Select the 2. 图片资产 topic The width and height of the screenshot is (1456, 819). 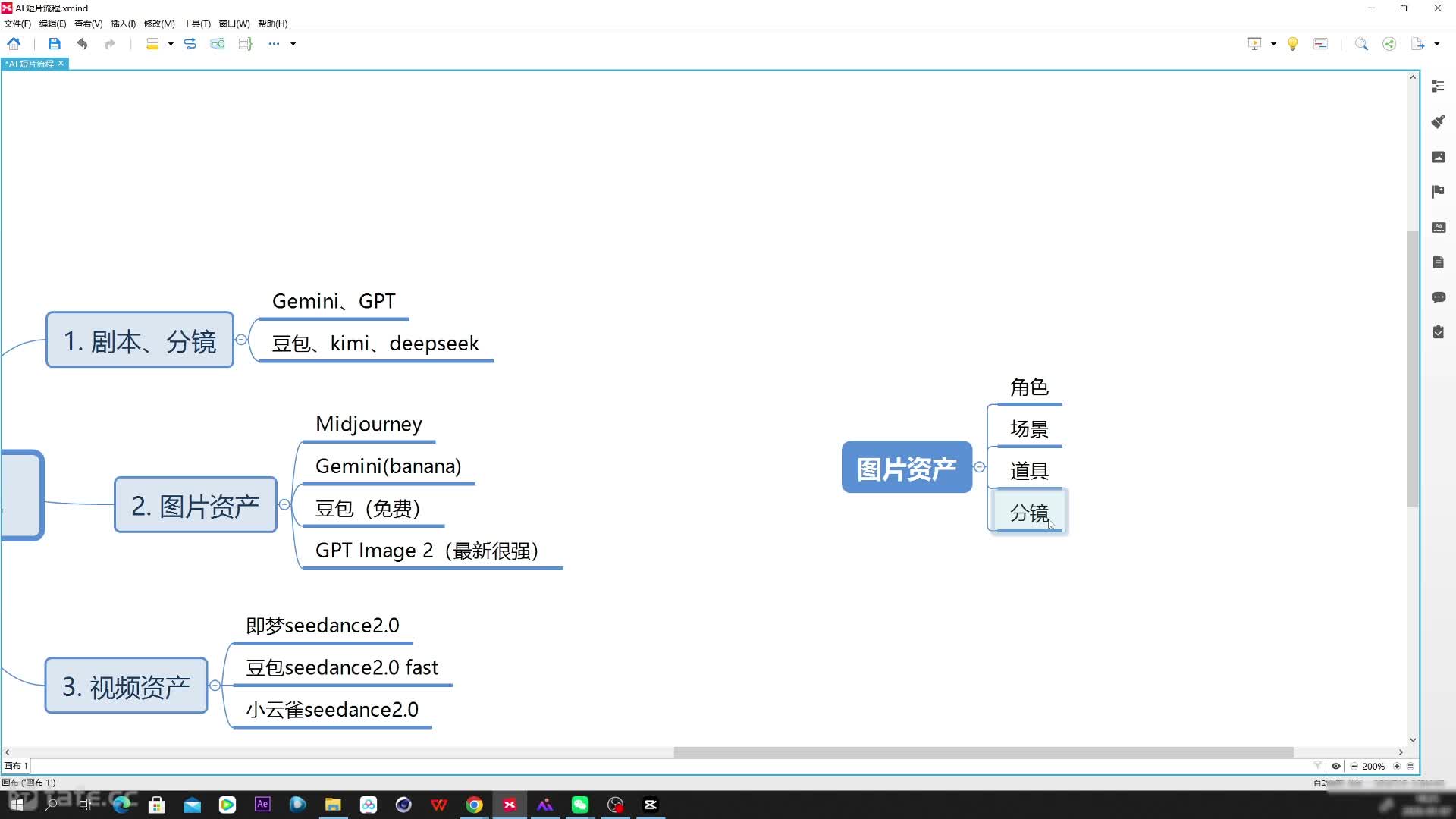tap(196, 505)
